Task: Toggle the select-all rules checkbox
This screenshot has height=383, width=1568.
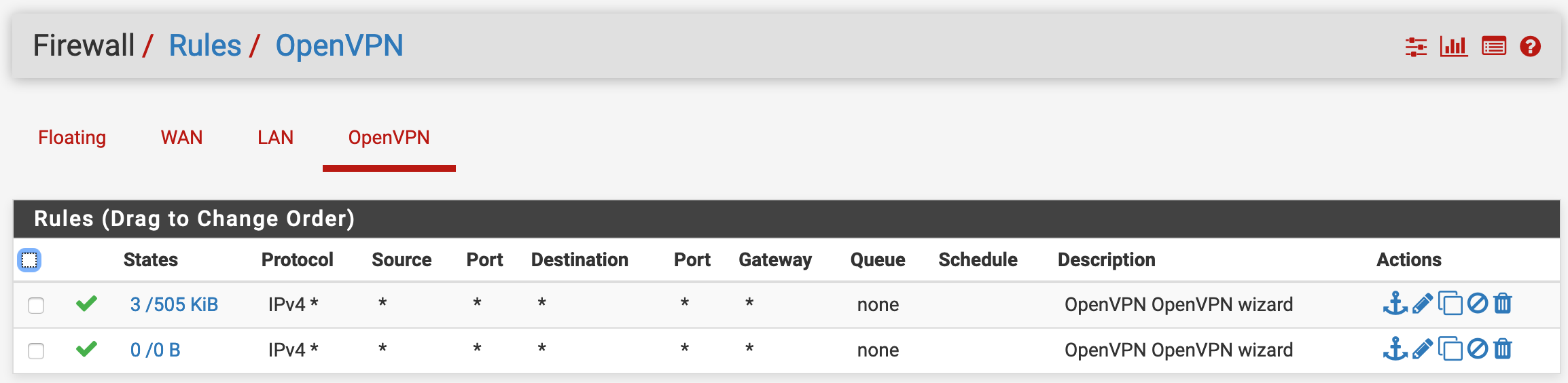Action: (x=29, y=260)
